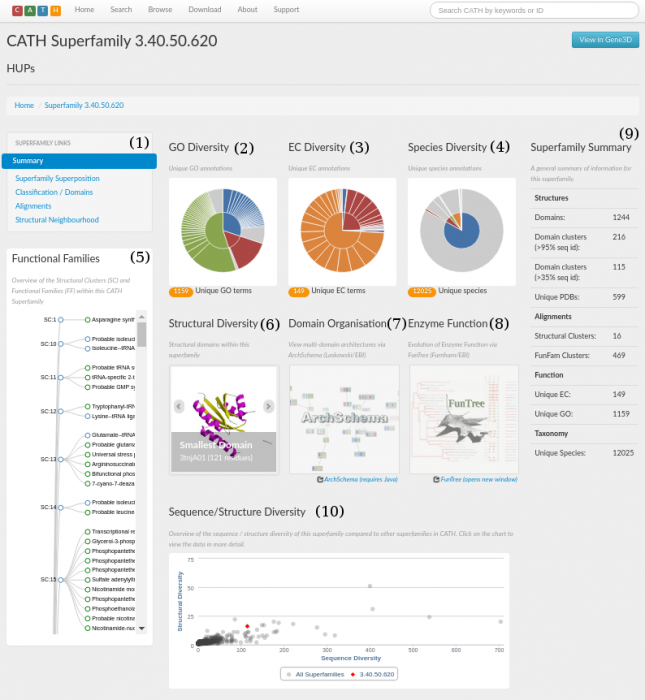645x700 pixels.
Task: Collapse the SC:15 structural cluster node
Action: 61,579
